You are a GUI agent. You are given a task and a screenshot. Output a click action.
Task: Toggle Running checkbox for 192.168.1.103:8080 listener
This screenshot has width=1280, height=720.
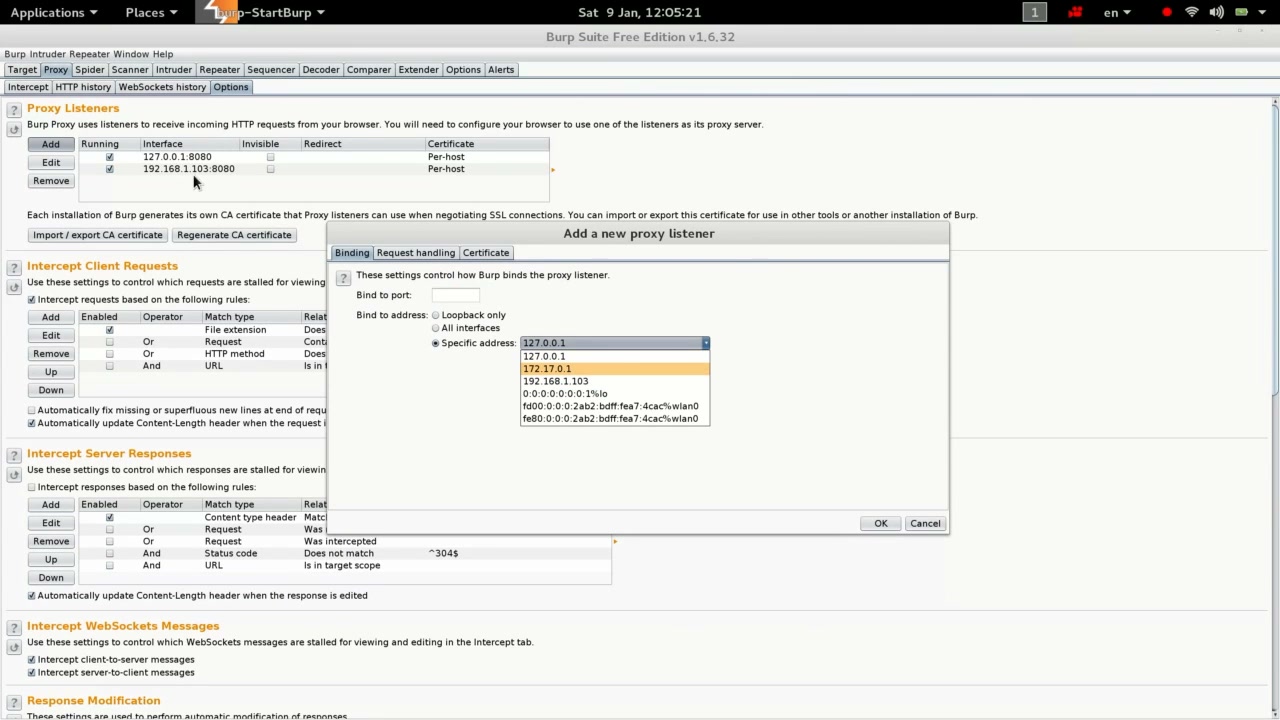point(110,169)
